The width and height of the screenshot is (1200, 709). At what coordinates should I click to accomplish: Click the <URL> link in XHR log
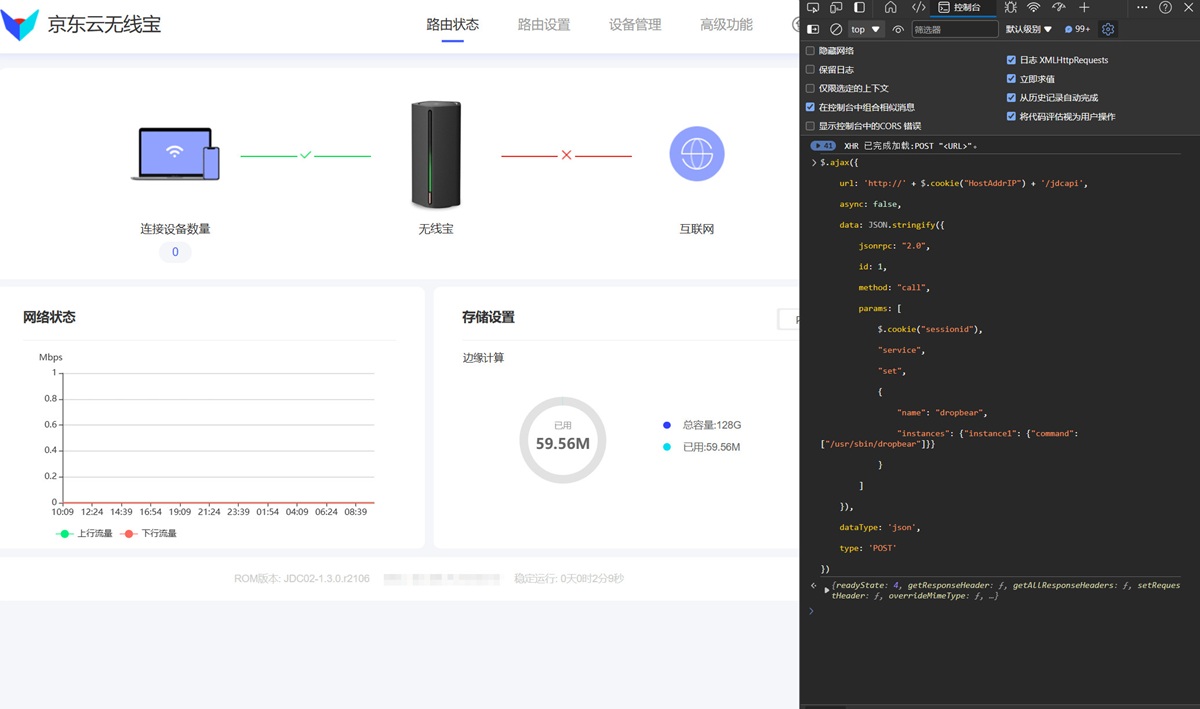point(957,146)
